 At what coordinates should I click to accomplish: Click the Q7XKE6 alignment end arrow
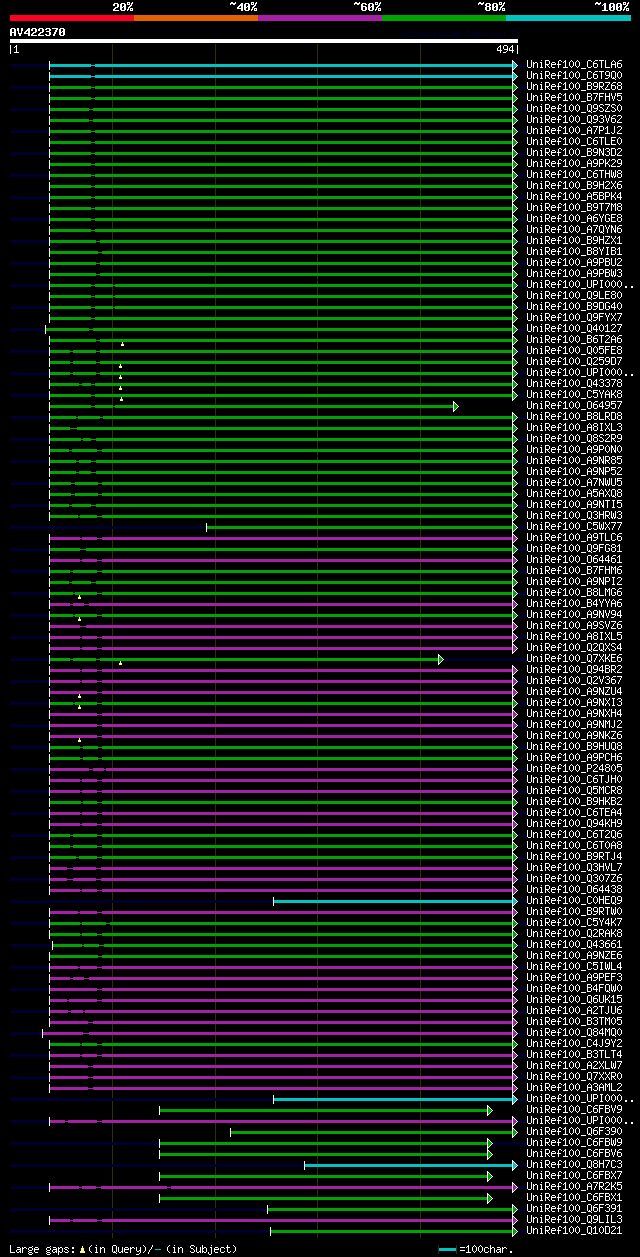(x=441, y=659)
